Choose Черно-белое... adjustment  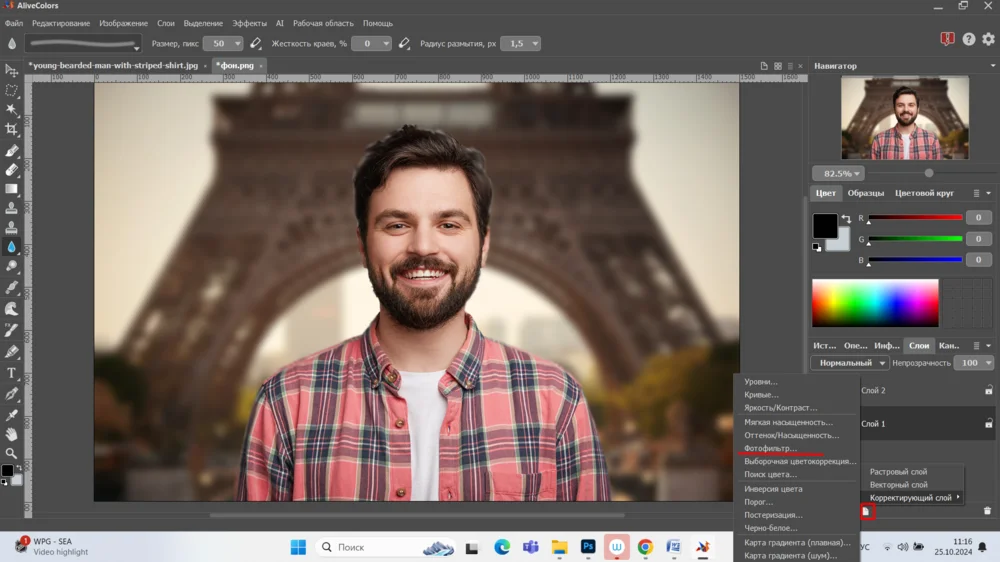pyautogui.click(x=770, y=528)
